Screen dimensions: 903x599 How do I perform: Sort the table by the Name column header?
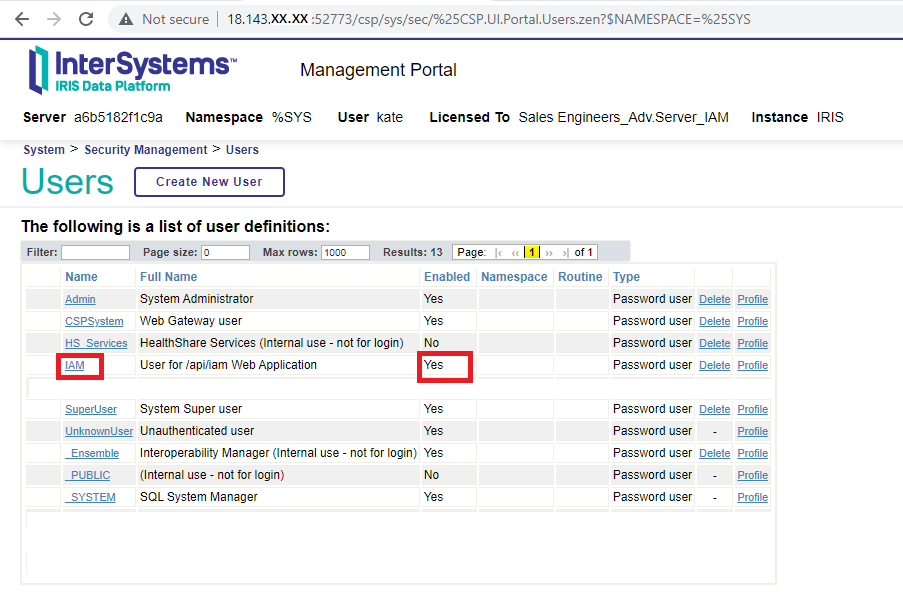point(81,277)
